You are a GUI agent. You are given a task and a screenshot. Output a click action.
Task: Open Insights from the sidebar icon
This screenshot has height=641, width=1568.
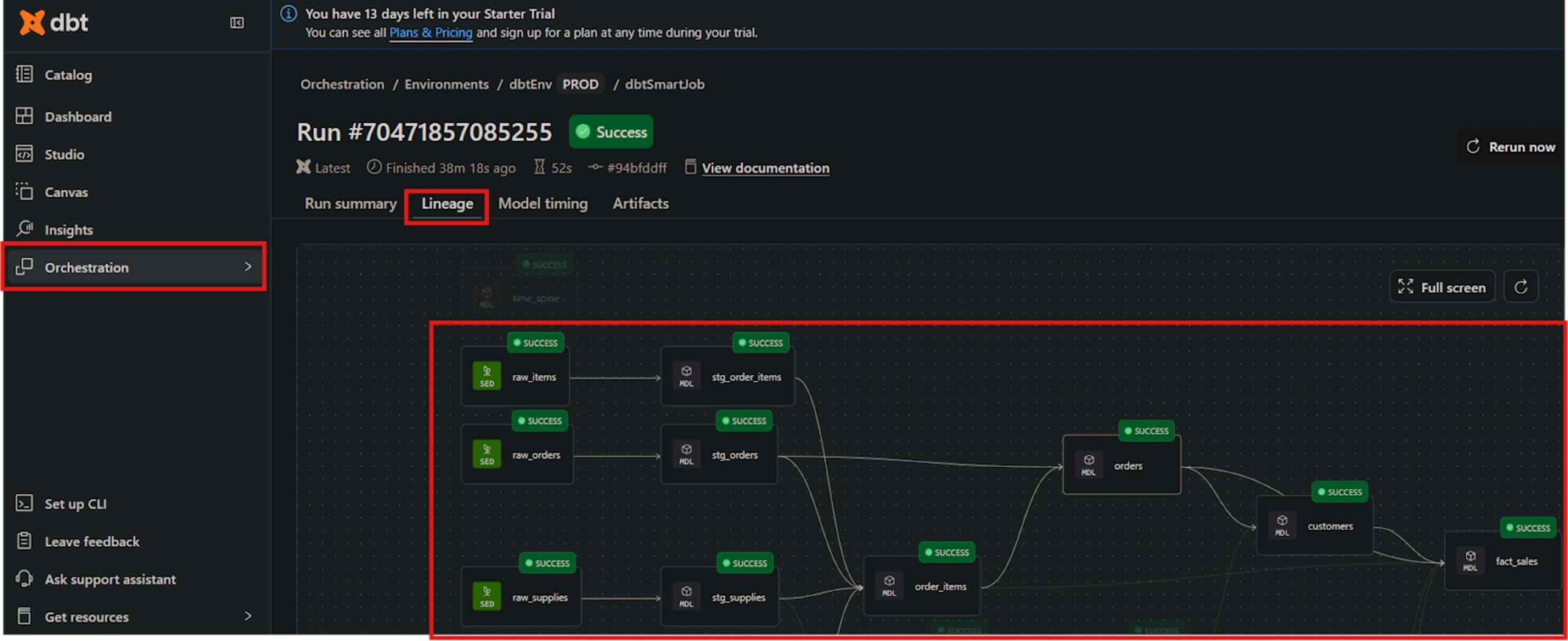click(24, 230)
